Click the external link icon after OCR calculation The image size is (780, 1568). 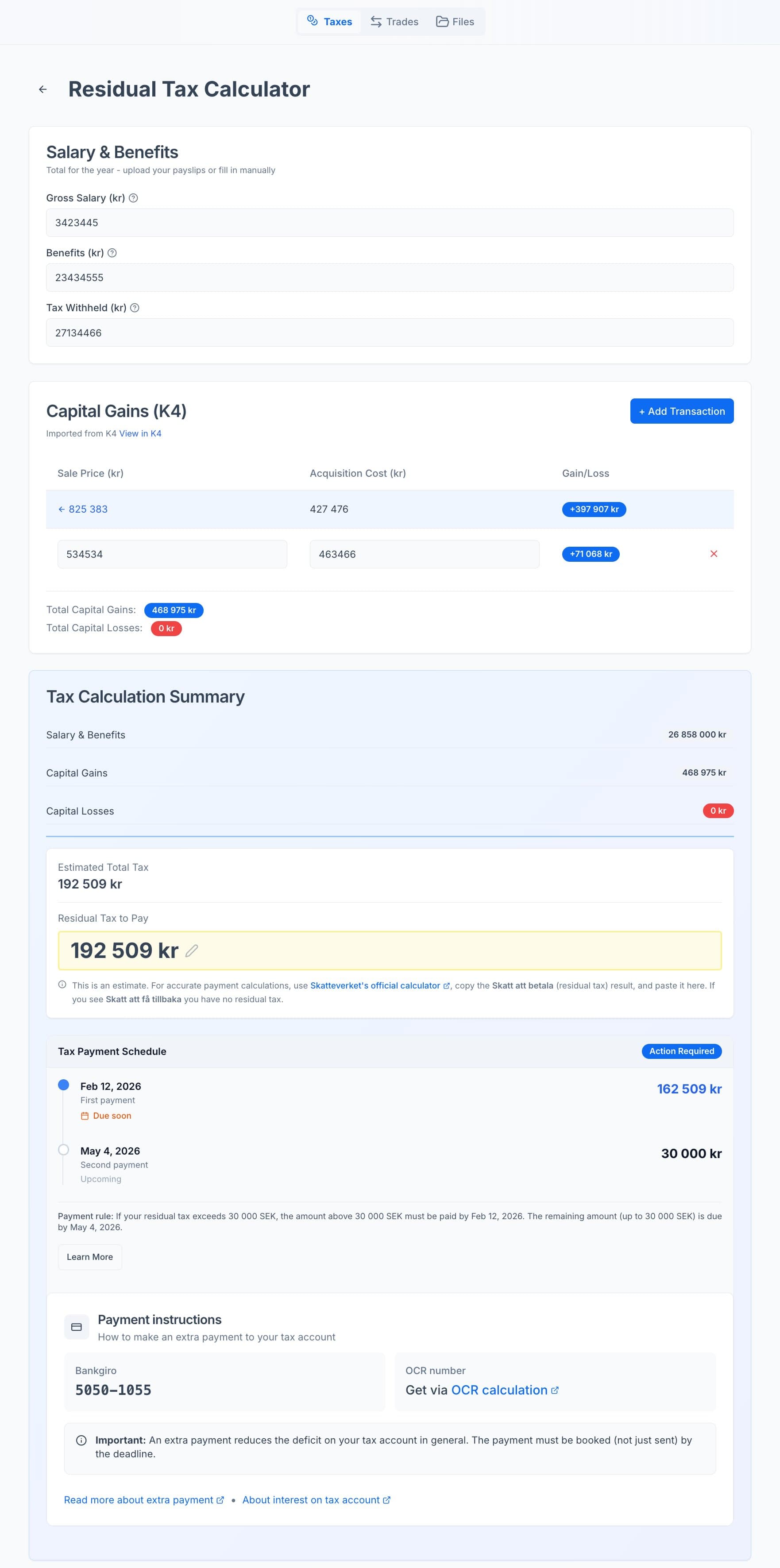coord(555,1390)
